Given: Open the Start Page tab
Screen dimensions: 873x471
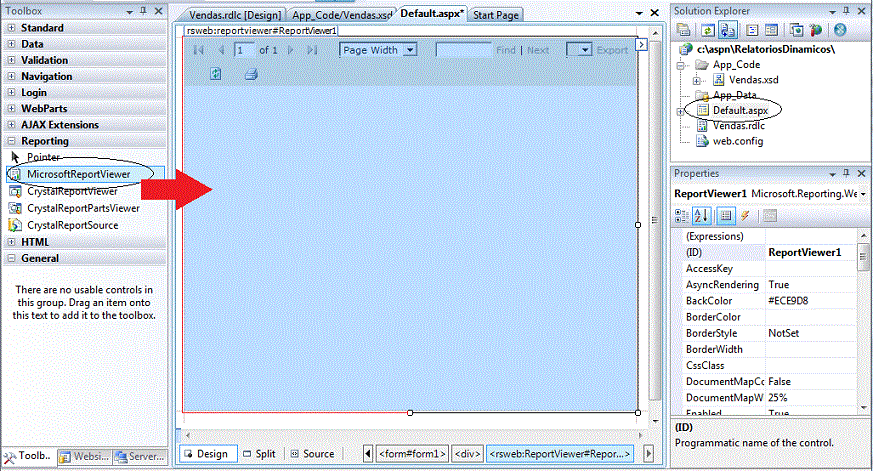Looking at the screenshot, I should pos(496,16).
